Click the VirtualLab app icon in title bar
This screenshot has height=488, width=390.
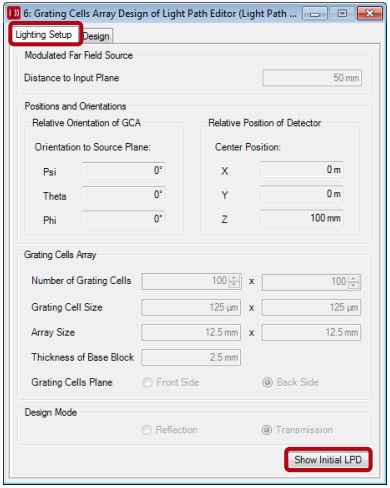tap(14, 13)
